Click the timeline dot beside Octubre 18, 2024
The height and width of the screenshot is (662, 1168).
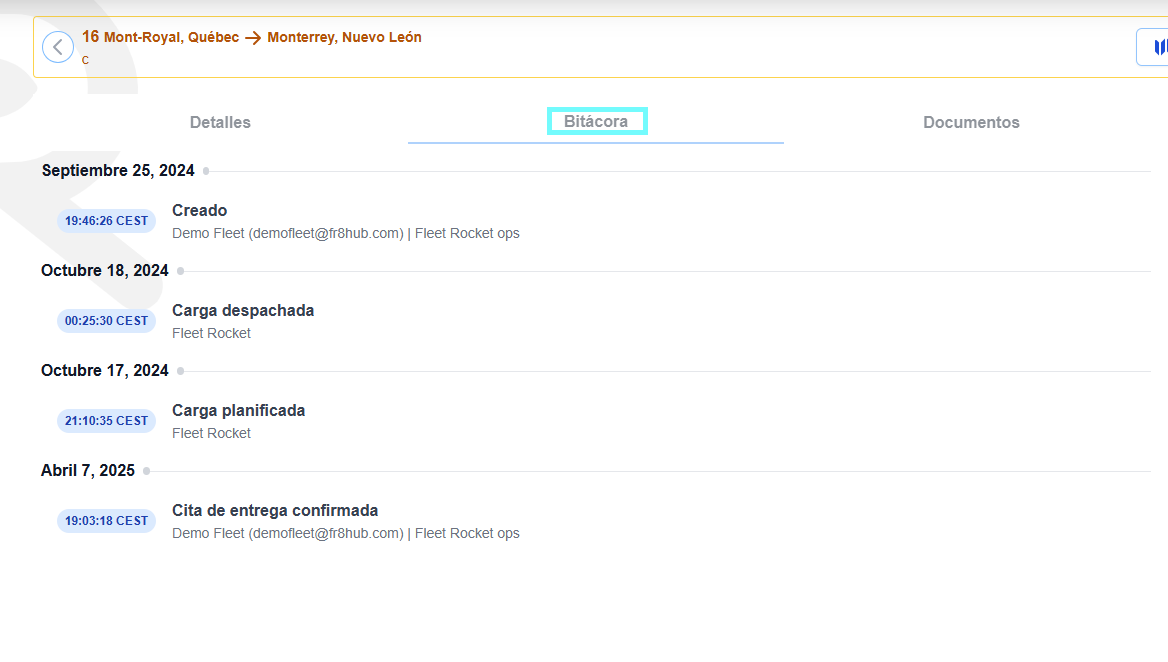[x=180, y=271]
